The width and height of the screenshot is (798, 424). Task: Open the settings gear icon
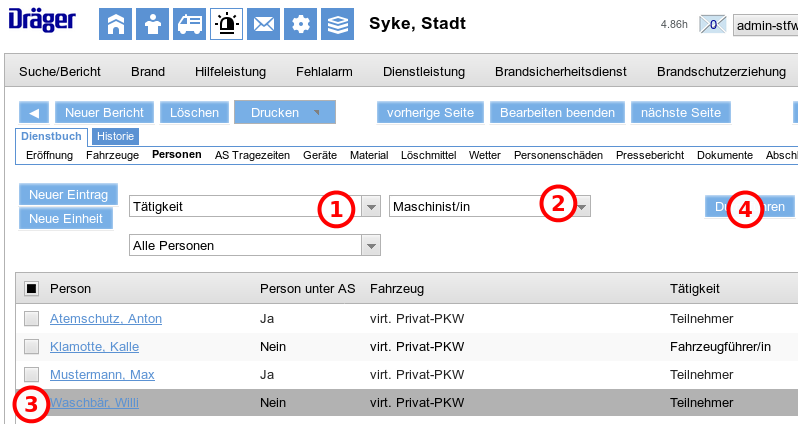tap(300, 24)
